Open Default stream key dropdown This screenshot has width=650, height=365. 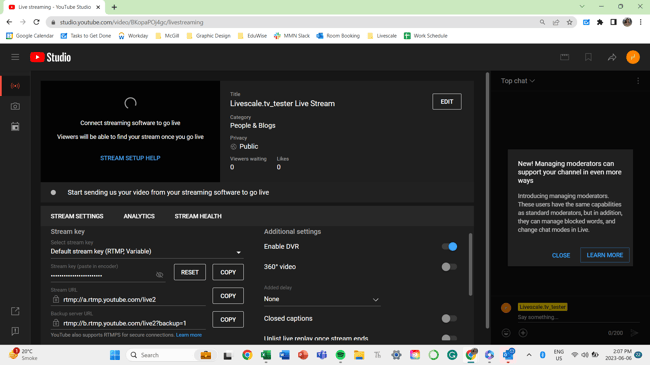click(146, 251)
